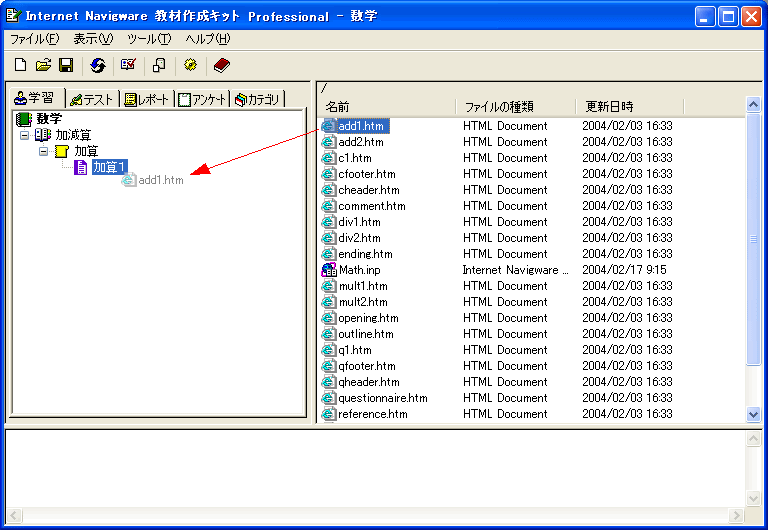Select the 加減算 tree label
768x530 pixels.
pos(73,135)
